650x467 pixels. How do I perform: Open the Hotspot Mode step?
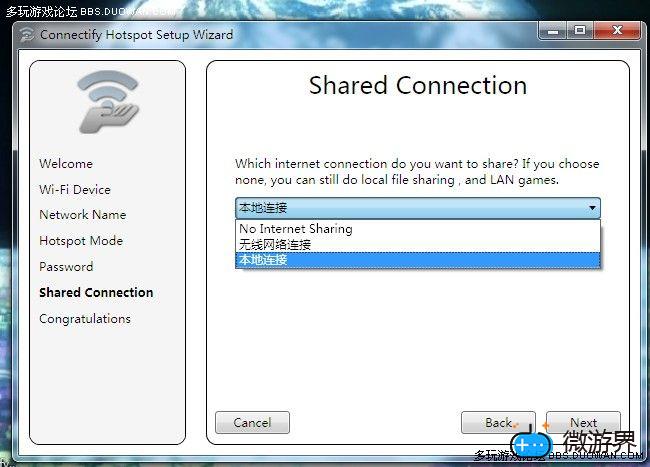[x=81, y=241]
